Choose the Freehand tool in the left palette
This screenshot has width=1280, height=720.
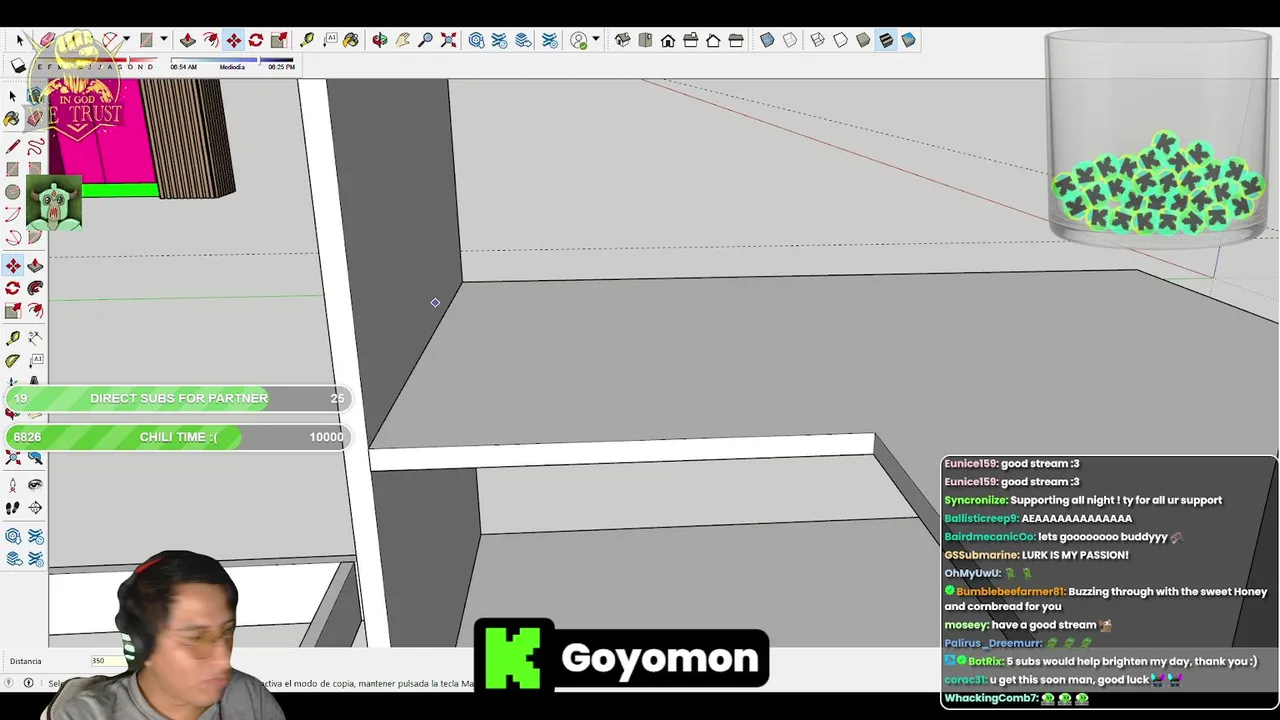click(x=35, y=147)
